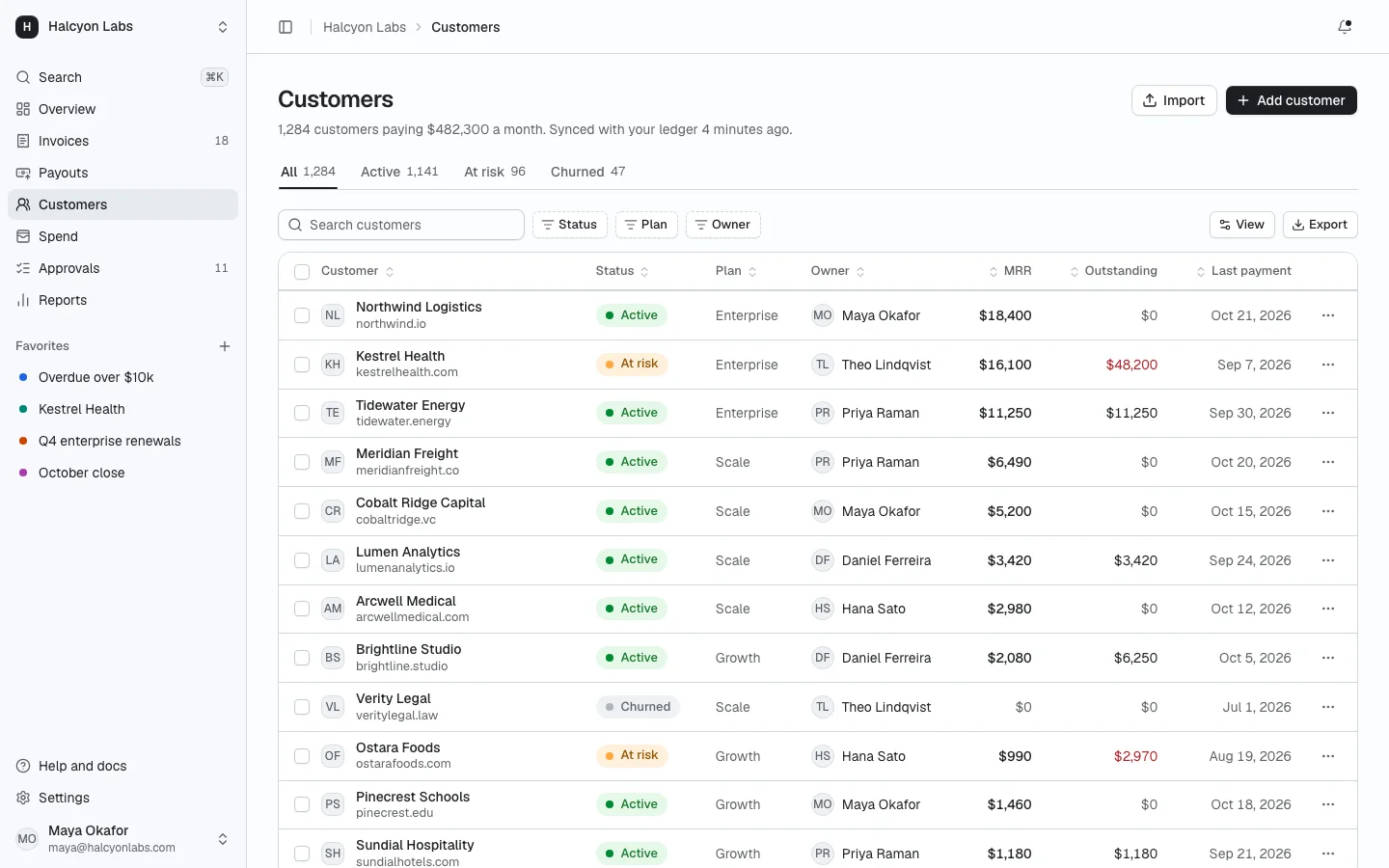Viewport: 1389px width, 868px height.
Task: Open the View options dropdown
Action: point(1242,225)
